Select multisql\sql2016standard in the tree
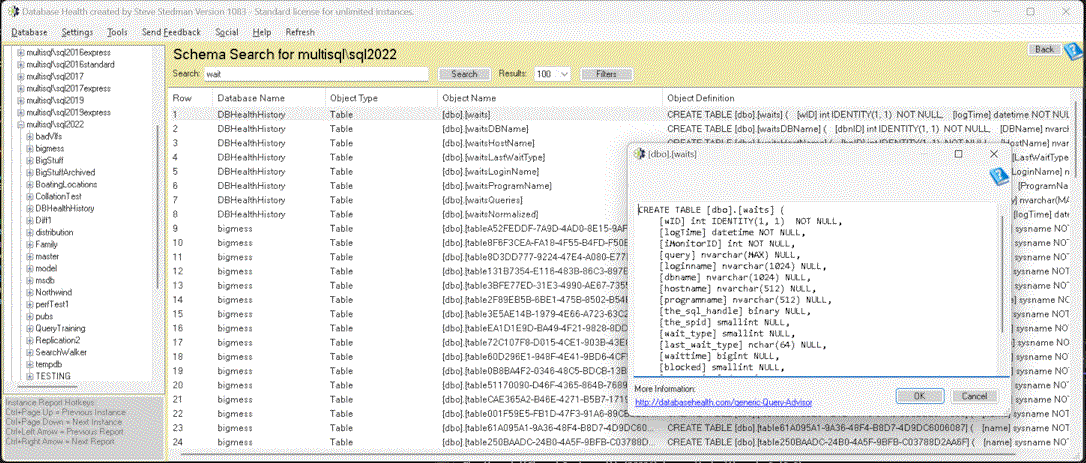The width and height of the screenshot is (1086, 463). point(71,64)
